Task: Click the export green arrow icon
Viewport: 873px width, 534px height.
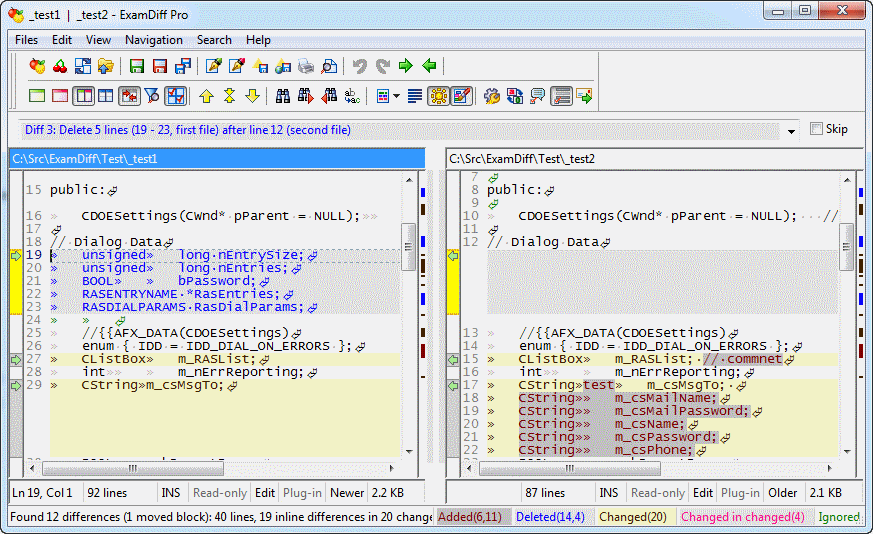Action: (584, 96)
